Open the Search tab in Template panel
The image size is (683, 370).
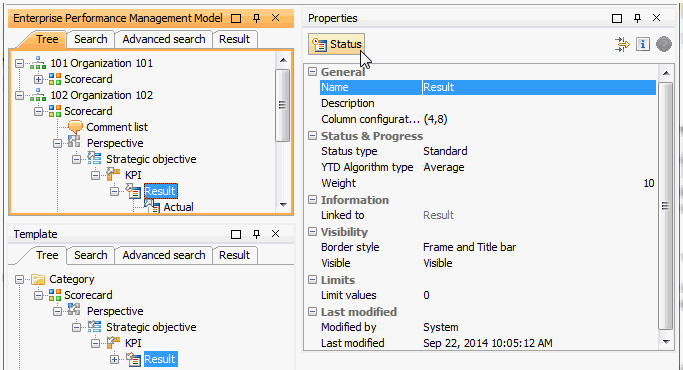[x=91, y=255]
